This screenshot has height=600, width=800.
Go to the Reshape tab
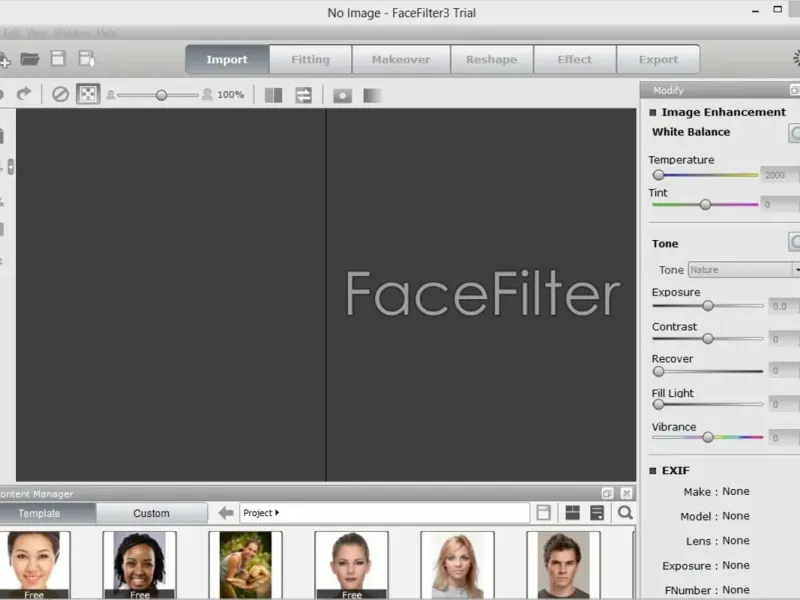pos(491,60)
